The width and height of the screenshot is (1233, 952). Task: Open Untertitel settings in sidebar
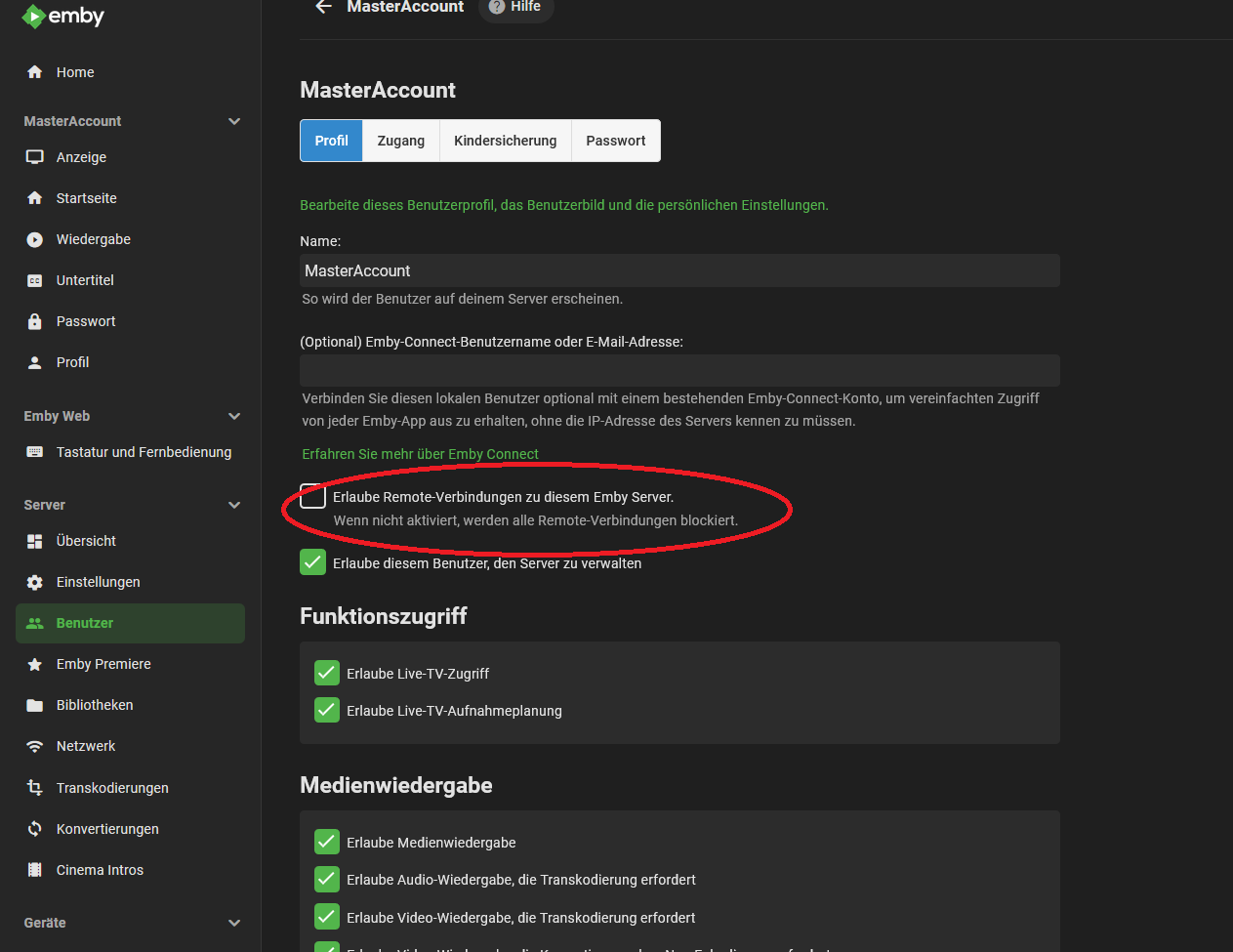coord(130,280)
